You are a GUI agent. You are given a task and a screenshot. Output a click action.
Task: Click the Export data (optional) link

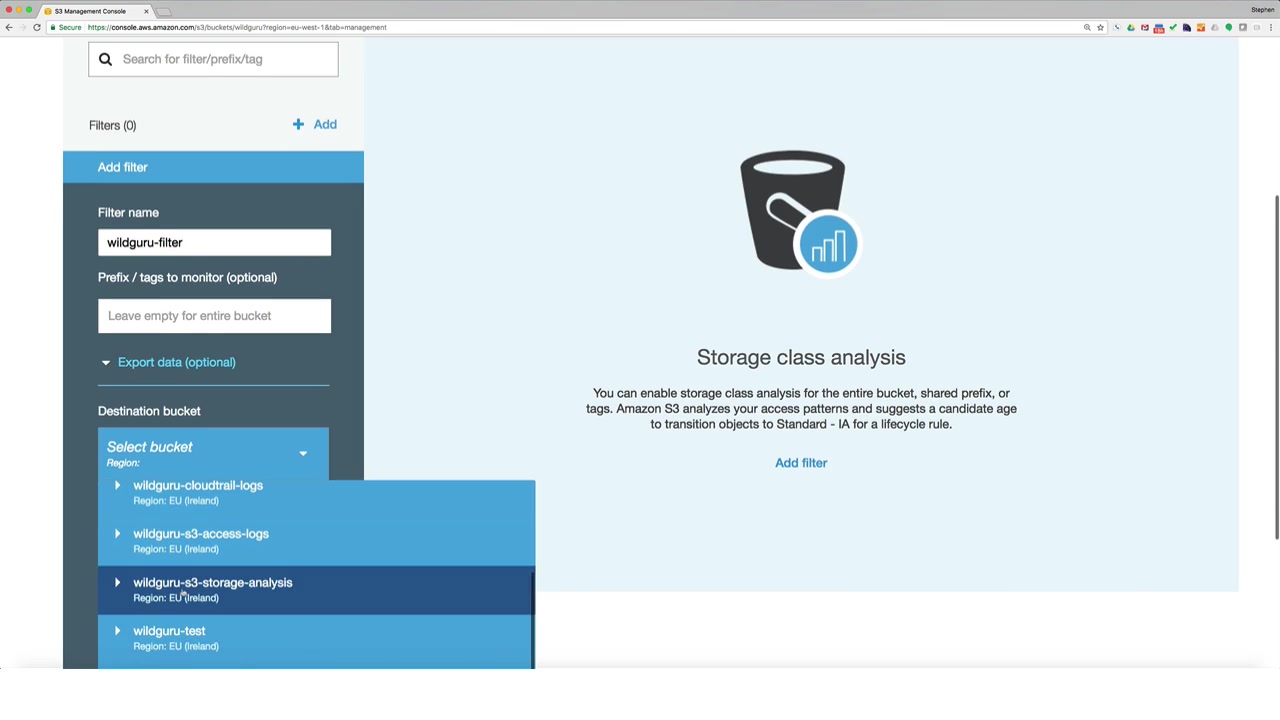point(177,362)
